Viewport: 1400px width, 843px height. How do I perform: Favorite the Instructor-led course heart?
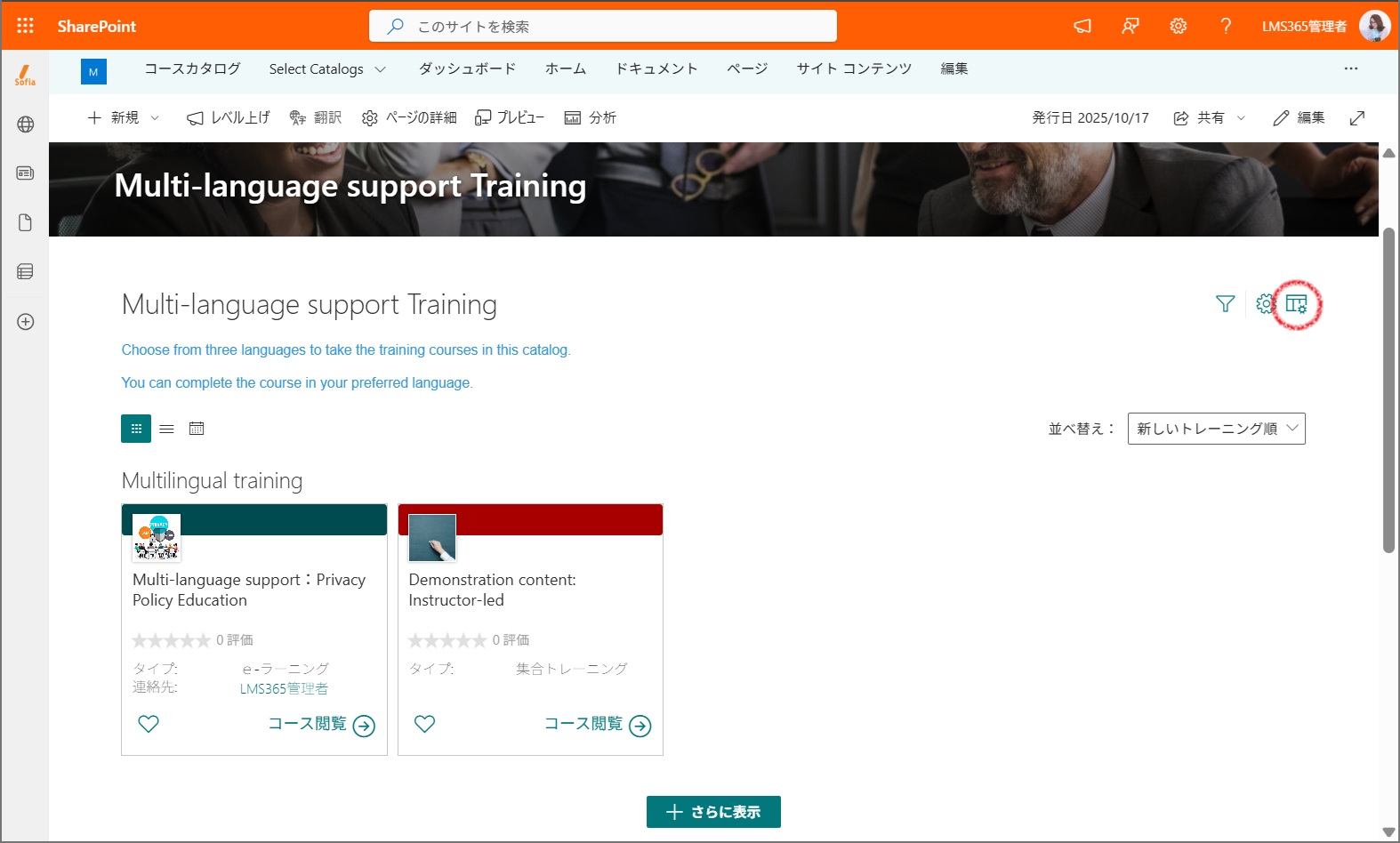425,724
